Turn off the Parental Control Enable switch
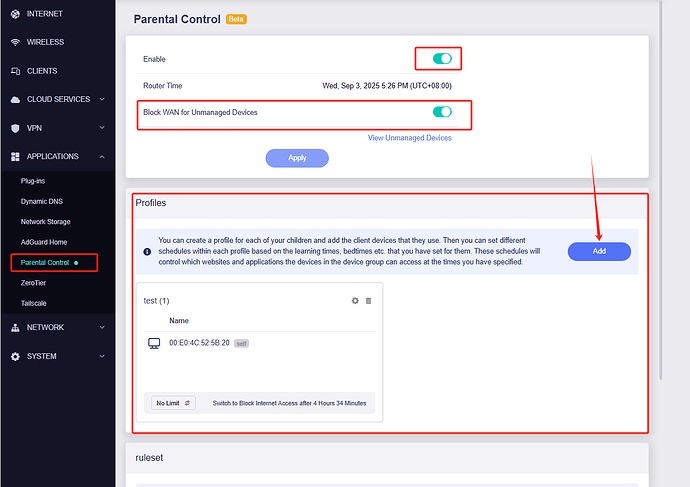 (x=442, y=59)
